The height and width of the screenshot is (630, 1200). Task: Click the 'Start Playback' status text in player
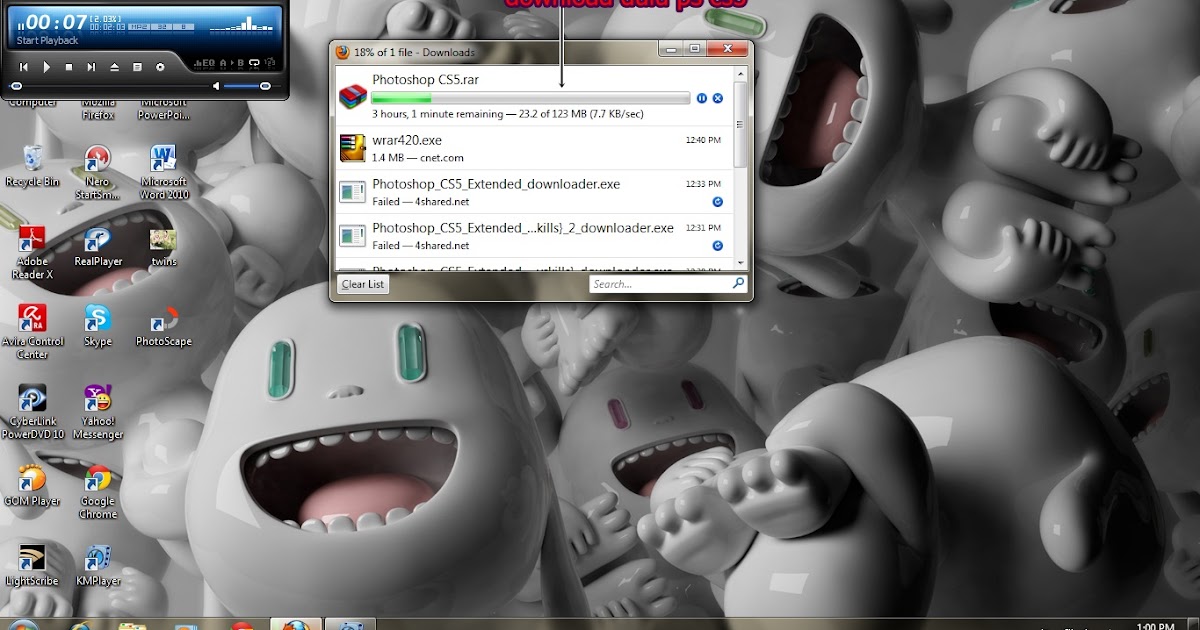click(x=47, y=41)
